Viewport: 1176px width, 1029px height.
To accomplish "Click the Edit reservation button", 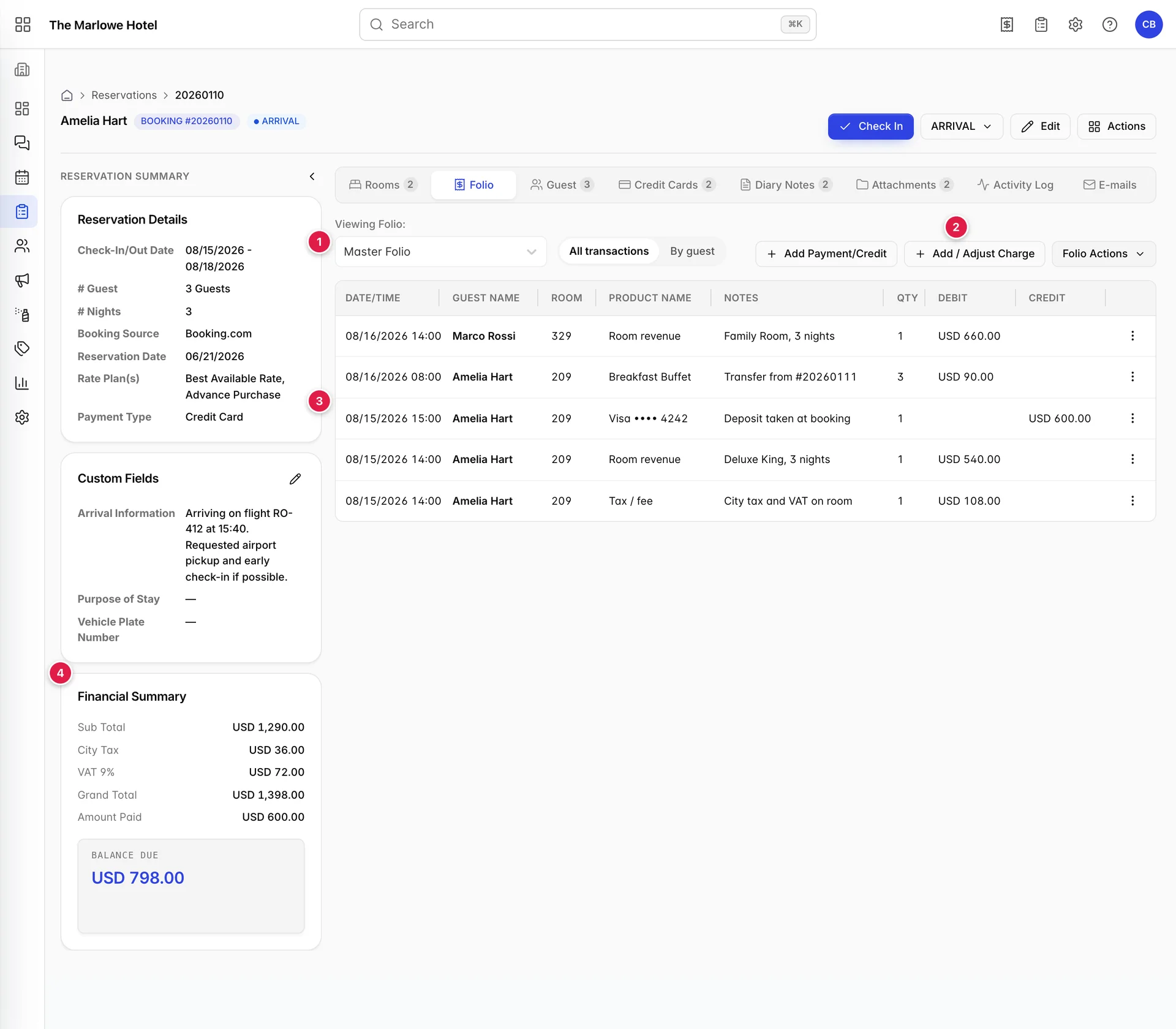I will [x=1040, y=126].
